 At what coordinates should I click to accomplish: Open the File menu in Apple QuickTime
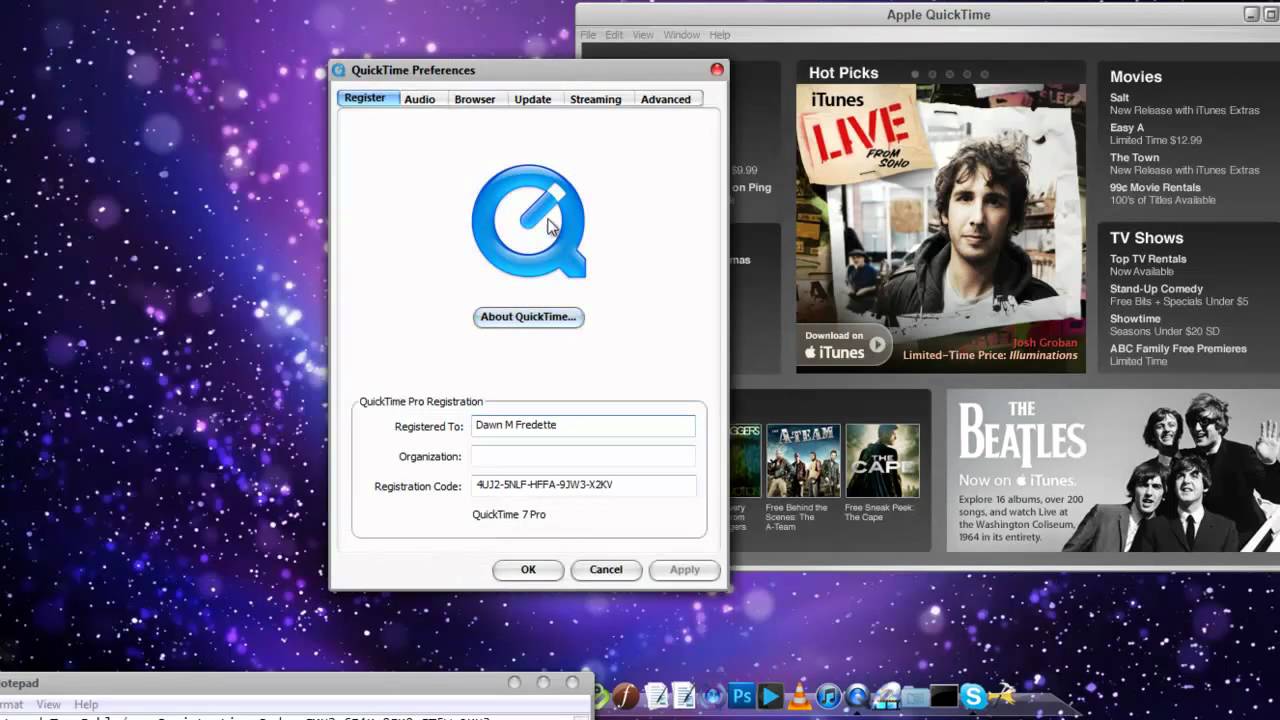589,35
